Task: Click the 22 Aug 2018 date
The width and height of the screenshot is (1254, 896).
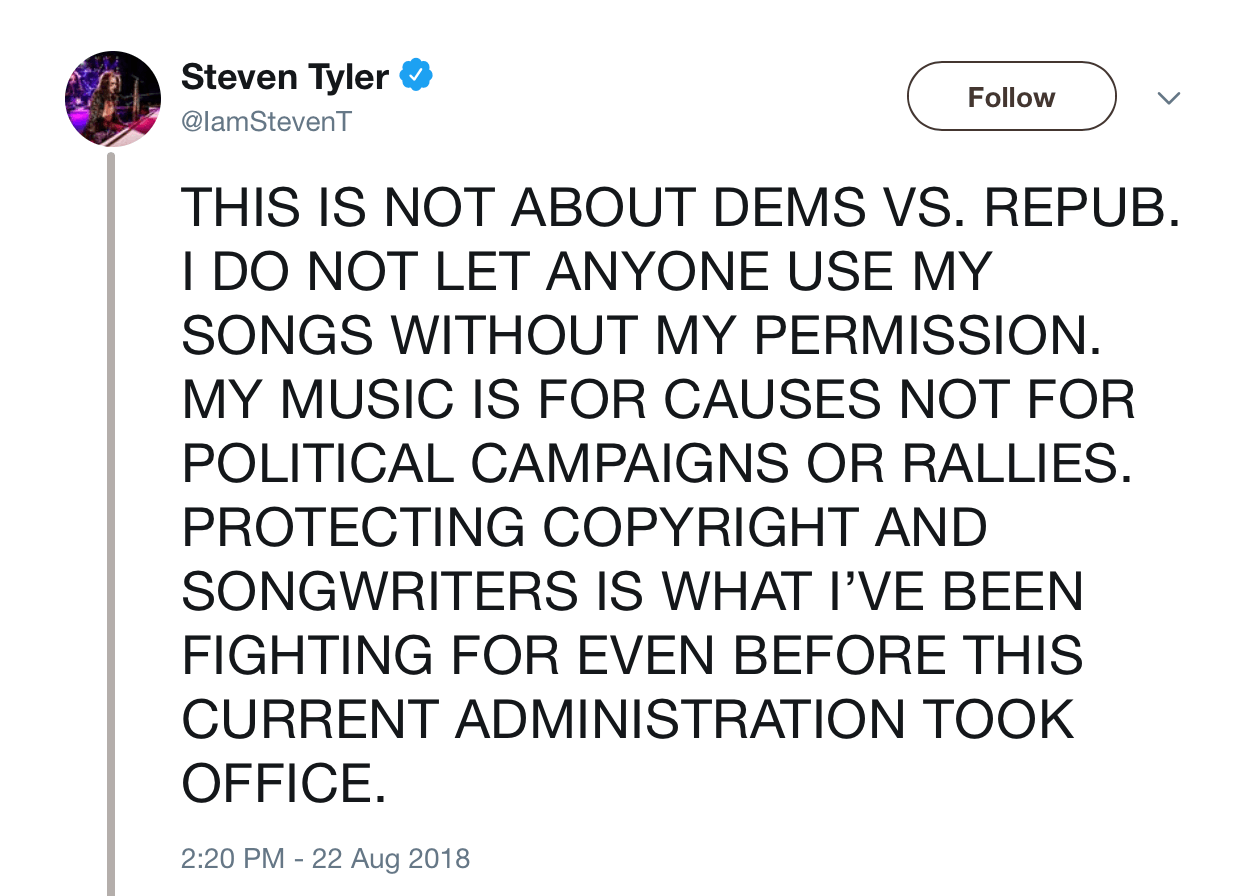Action: (x=390, y=858)
